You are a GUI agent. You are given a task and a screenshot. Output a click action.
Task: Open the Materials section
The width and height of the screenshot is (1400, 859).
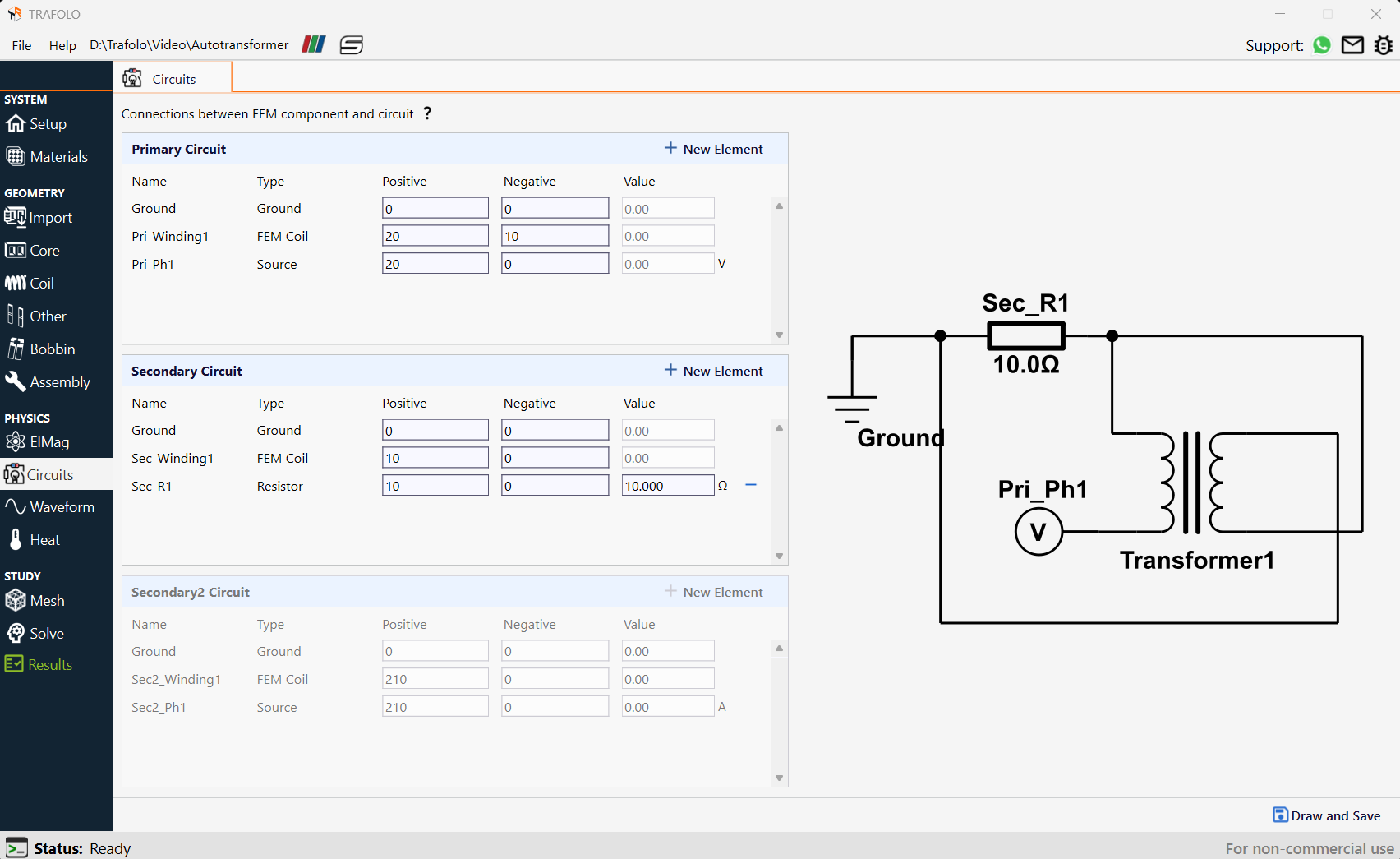(47, 156)
